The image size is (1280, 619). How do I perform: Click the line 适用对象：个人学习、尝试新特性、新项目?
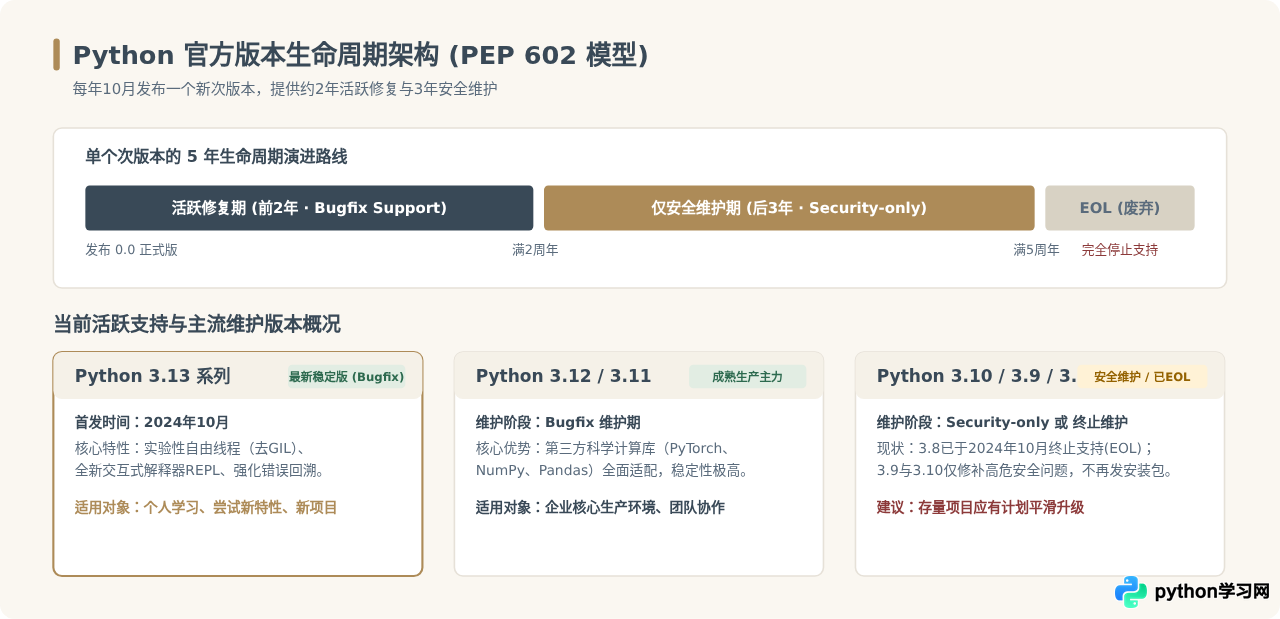[206, 508]
